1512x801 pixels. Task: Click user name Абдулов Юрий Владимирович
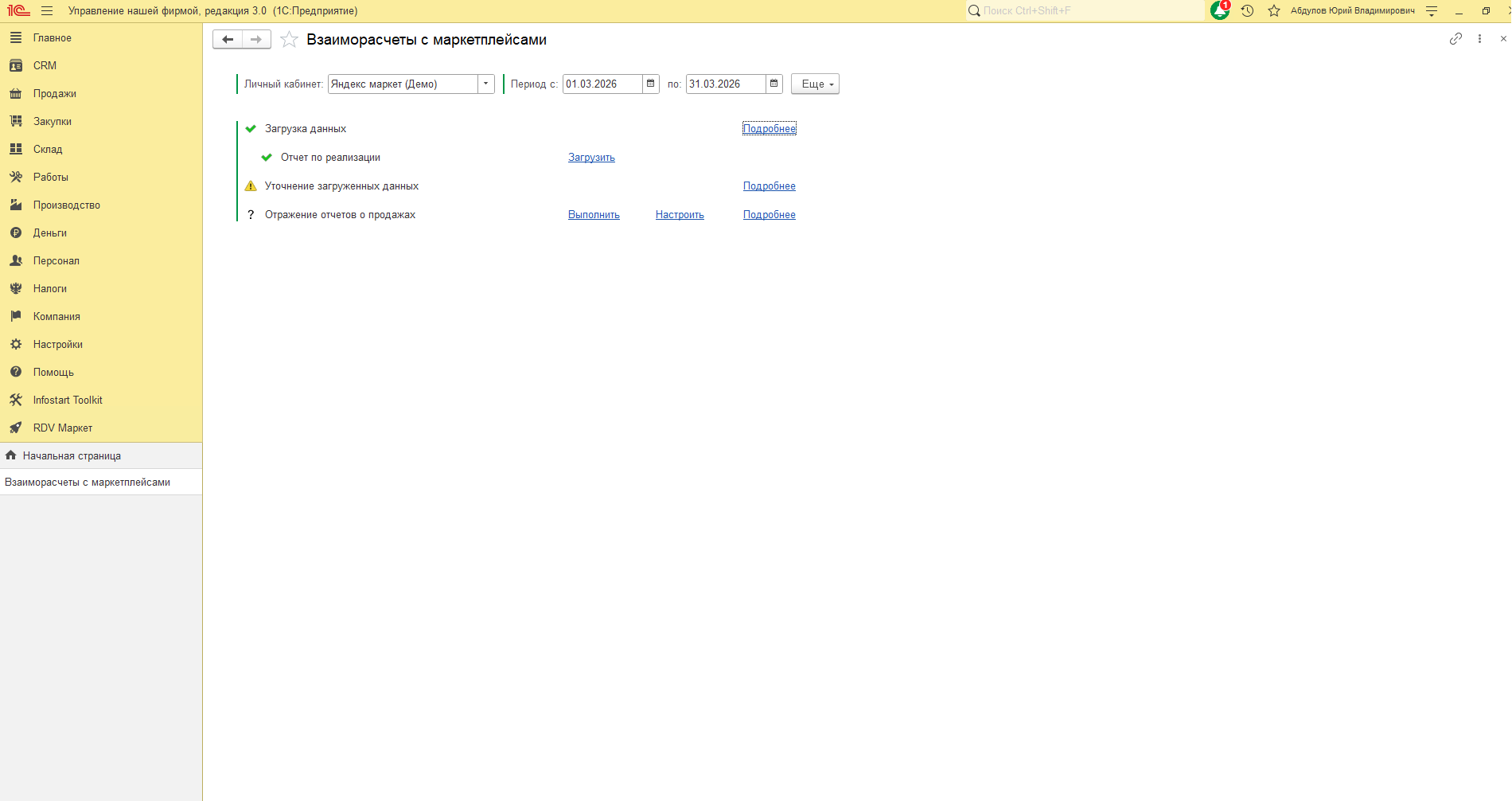[1353, 11]
